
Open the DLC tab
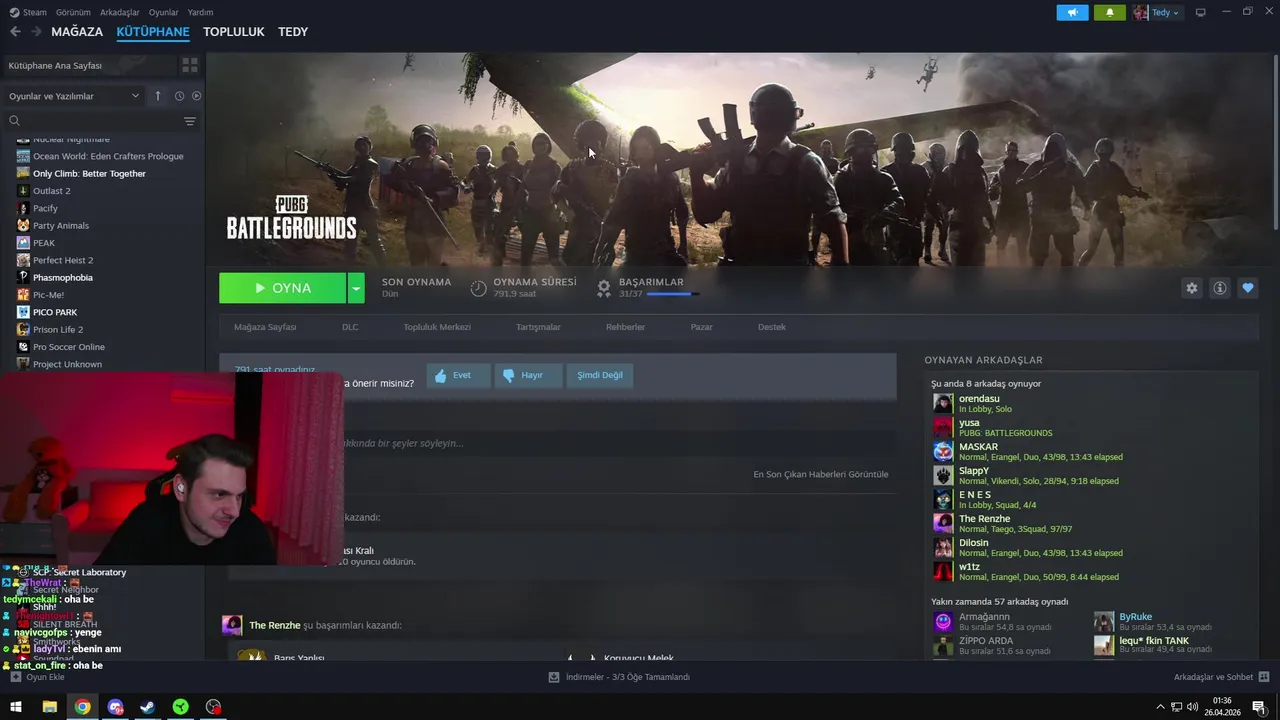pos(350,327)
